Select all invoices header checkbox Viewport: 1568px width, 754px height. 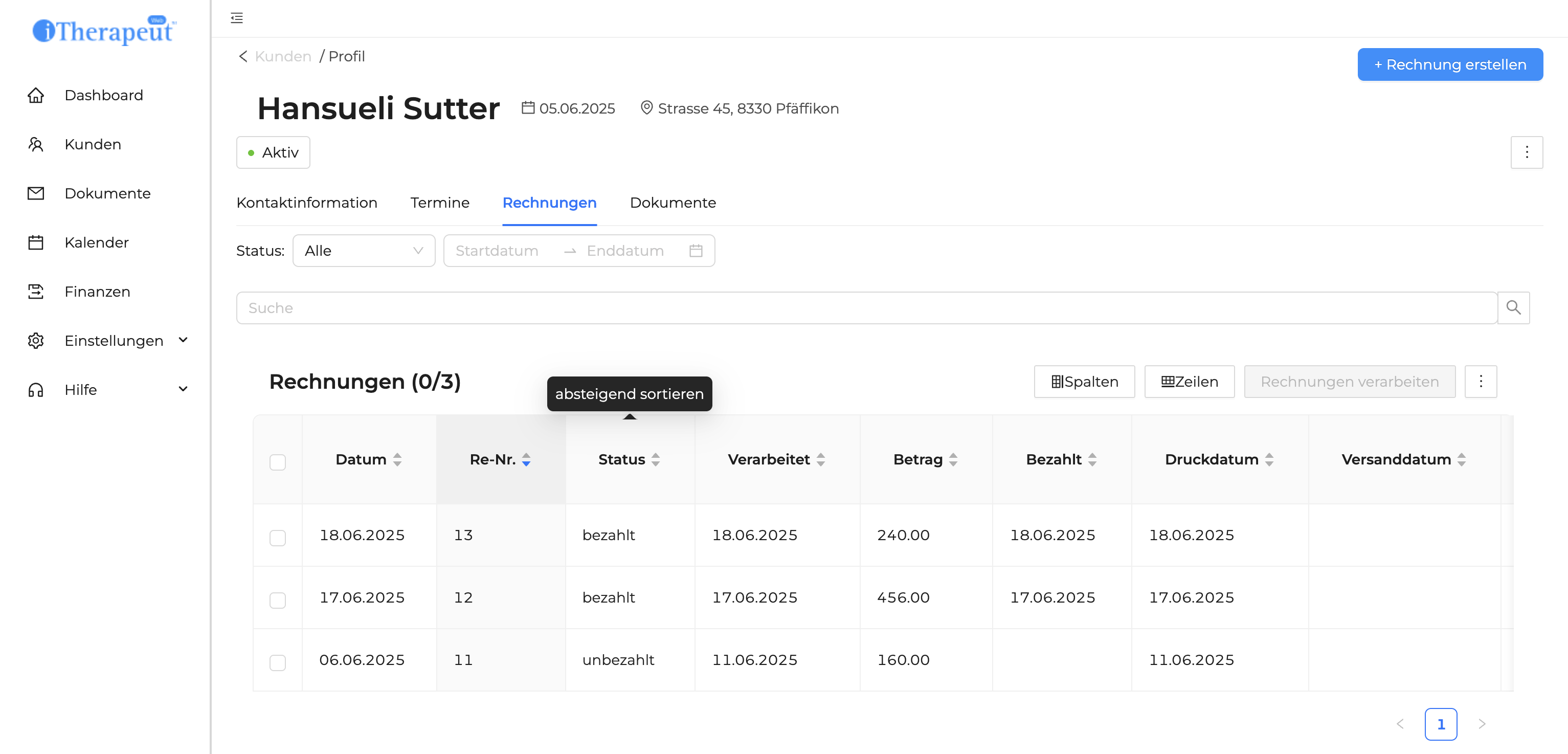pos(278,462)
